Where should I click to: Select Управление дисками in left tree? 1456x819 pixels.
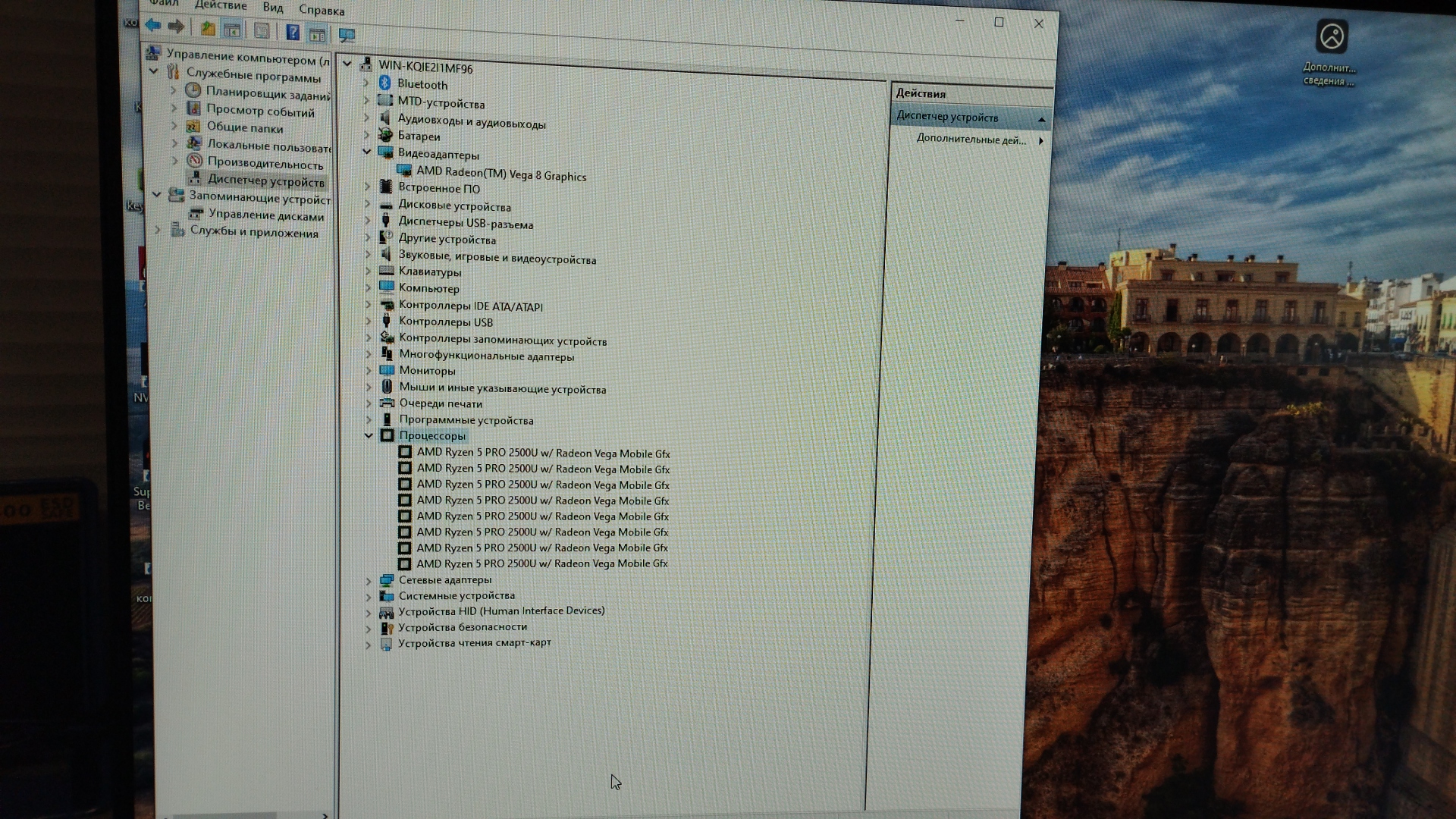265,215
